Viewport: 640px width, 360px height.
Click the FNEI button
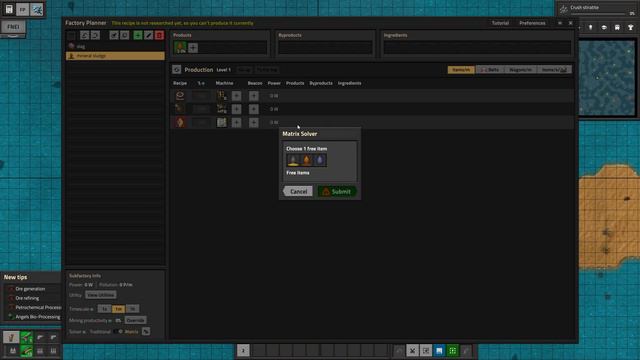13,27
